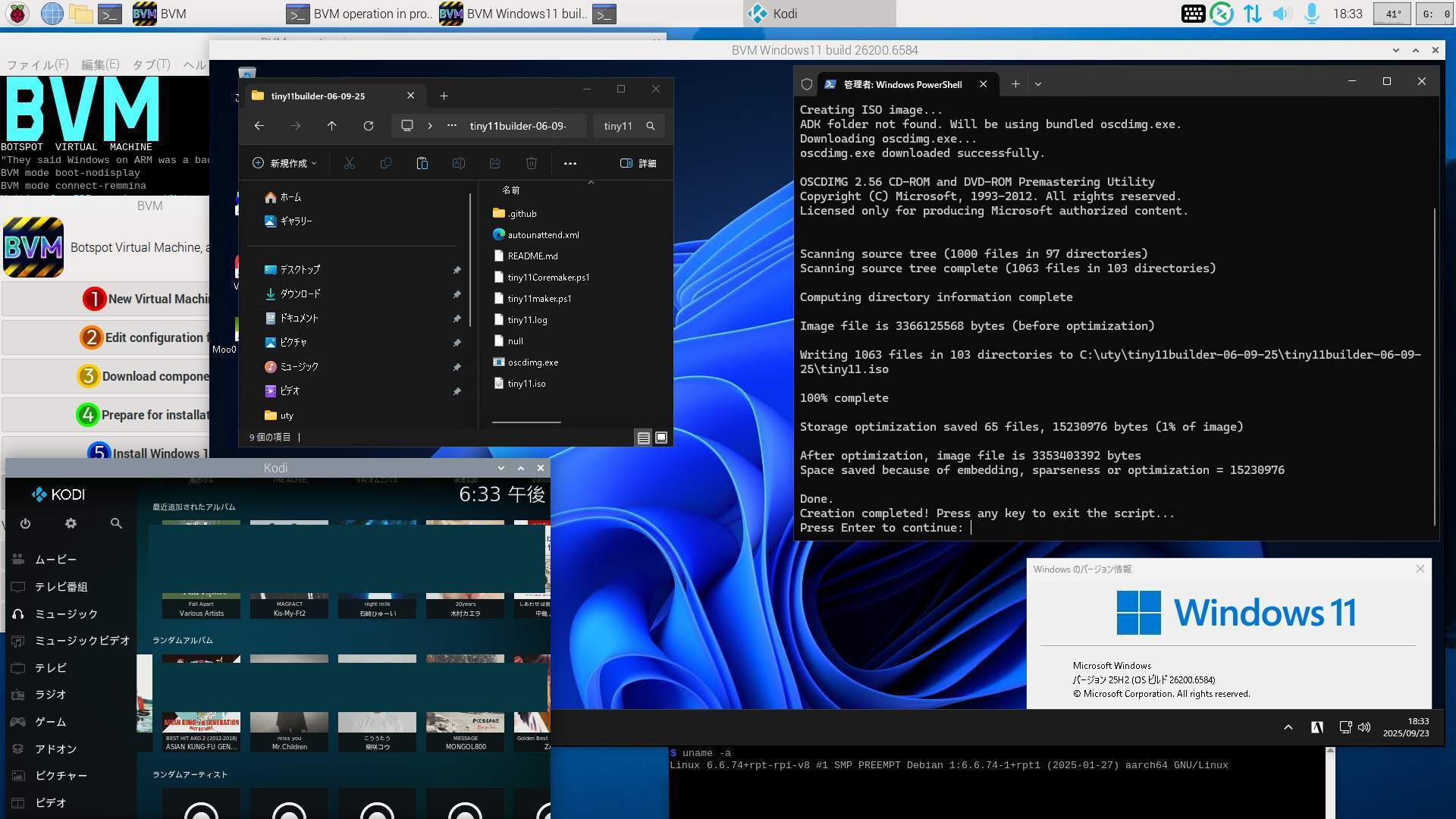Image resolution: width=1456 pixels, height=819 pixels.
Task: Open PowerShell tab dropdown chevron
Action: click(x=1038, y=84)
